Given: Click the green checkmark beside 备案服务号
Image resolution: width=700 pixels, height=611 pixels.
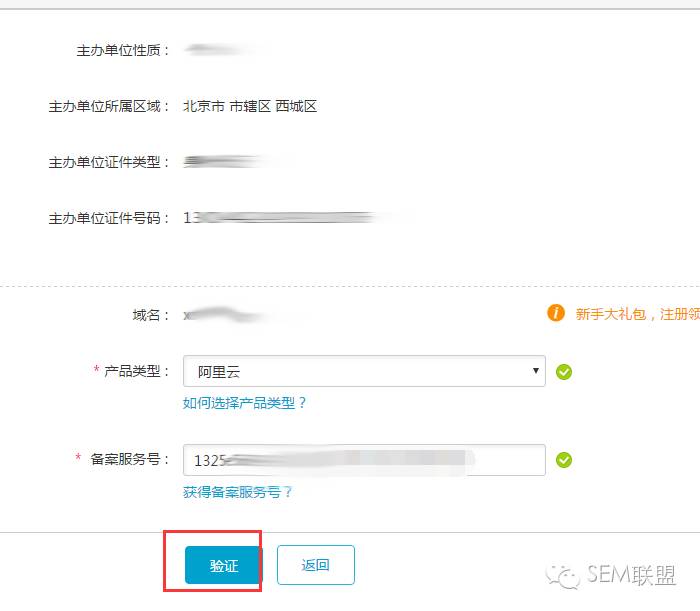Looking at the screenshot, I should point(564,460).
